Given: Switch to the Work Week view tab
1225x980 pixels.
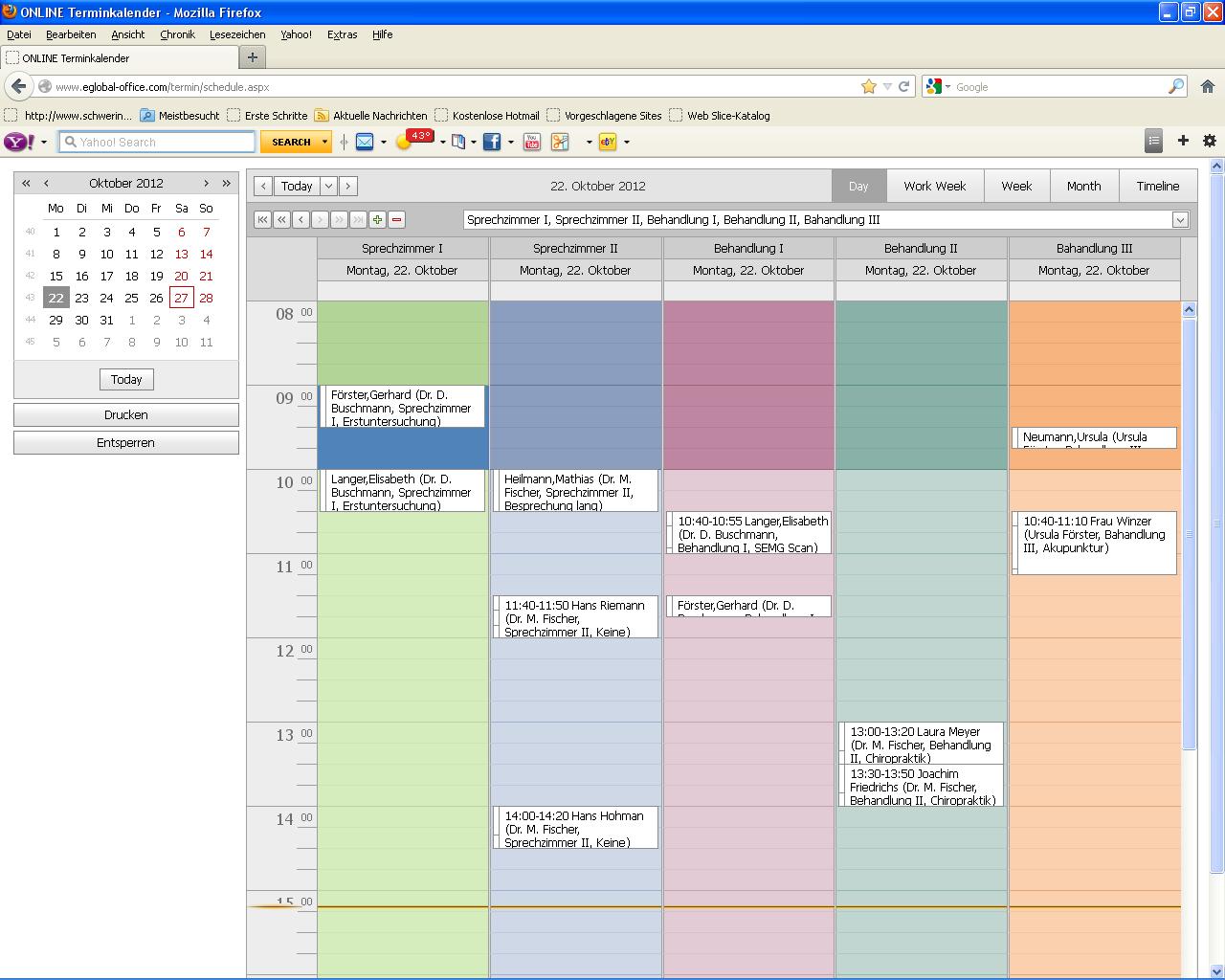Looking at the screenshot, I should [x=934, y=187].
